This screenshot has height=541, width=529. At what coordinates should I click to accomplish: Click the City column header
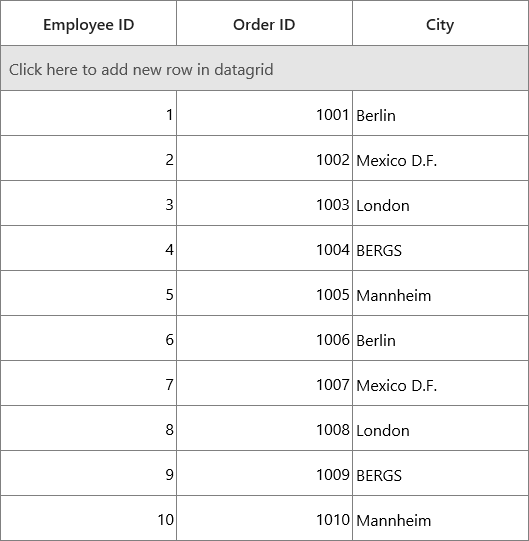click(440, 23)
